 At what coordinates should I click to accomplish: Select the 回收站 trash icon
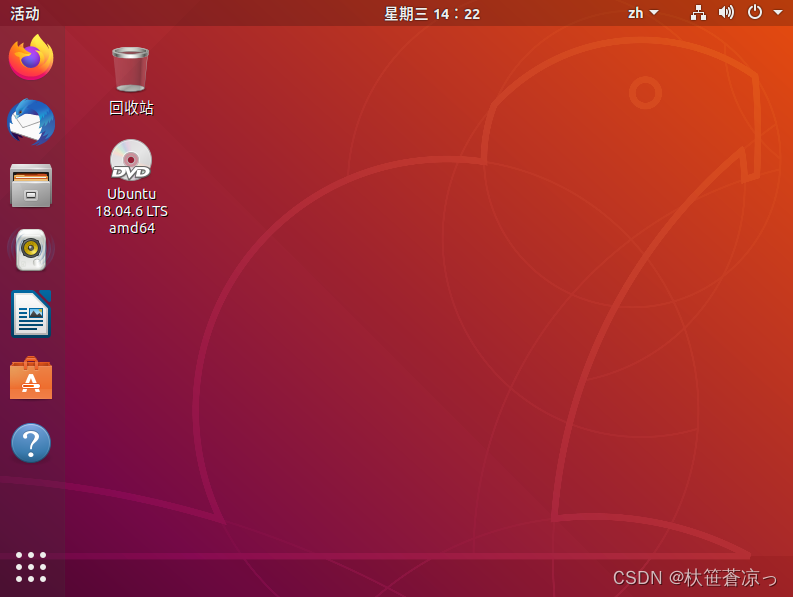130,69
